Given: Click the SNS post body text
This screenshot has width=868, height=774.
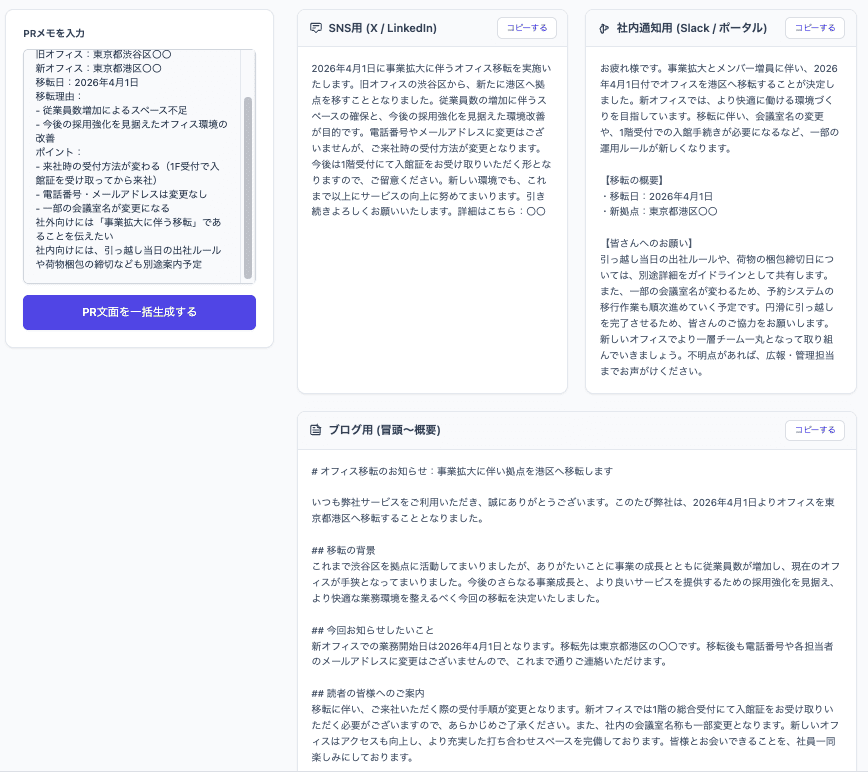Looking at the screenshot, I should (x=431, y=140).
